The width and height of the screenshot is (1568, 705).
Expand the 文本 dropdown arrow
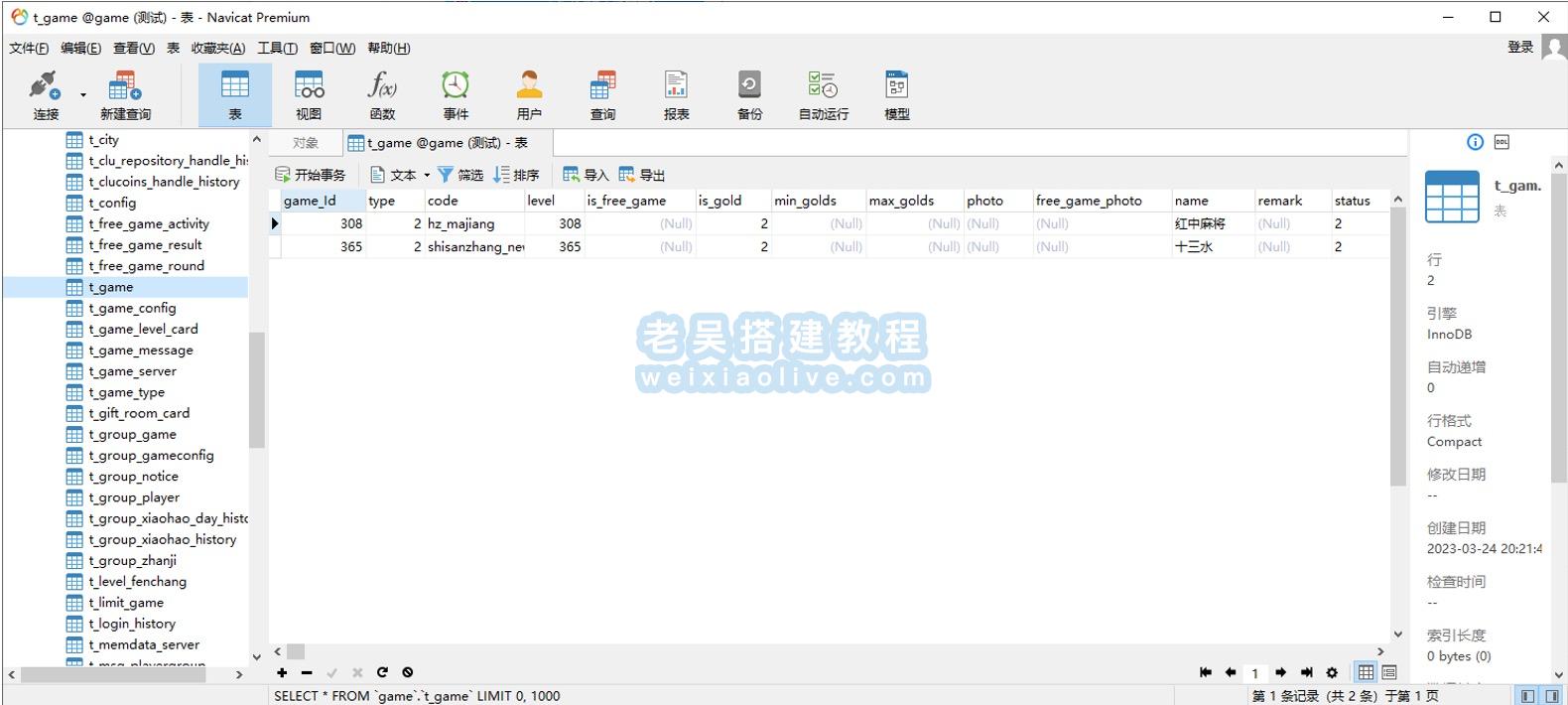click(x=427, y=175)
